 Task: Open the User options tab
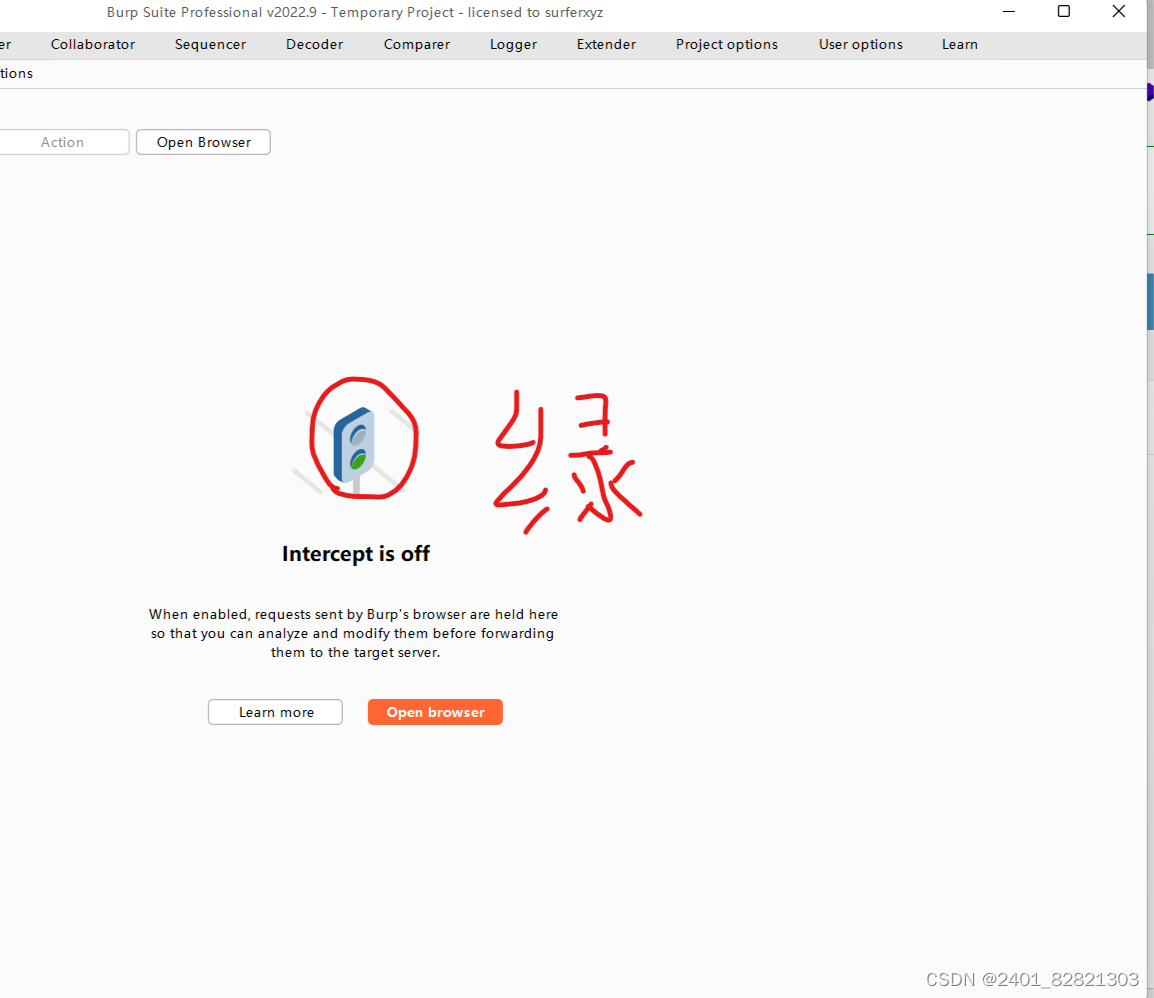860,44
